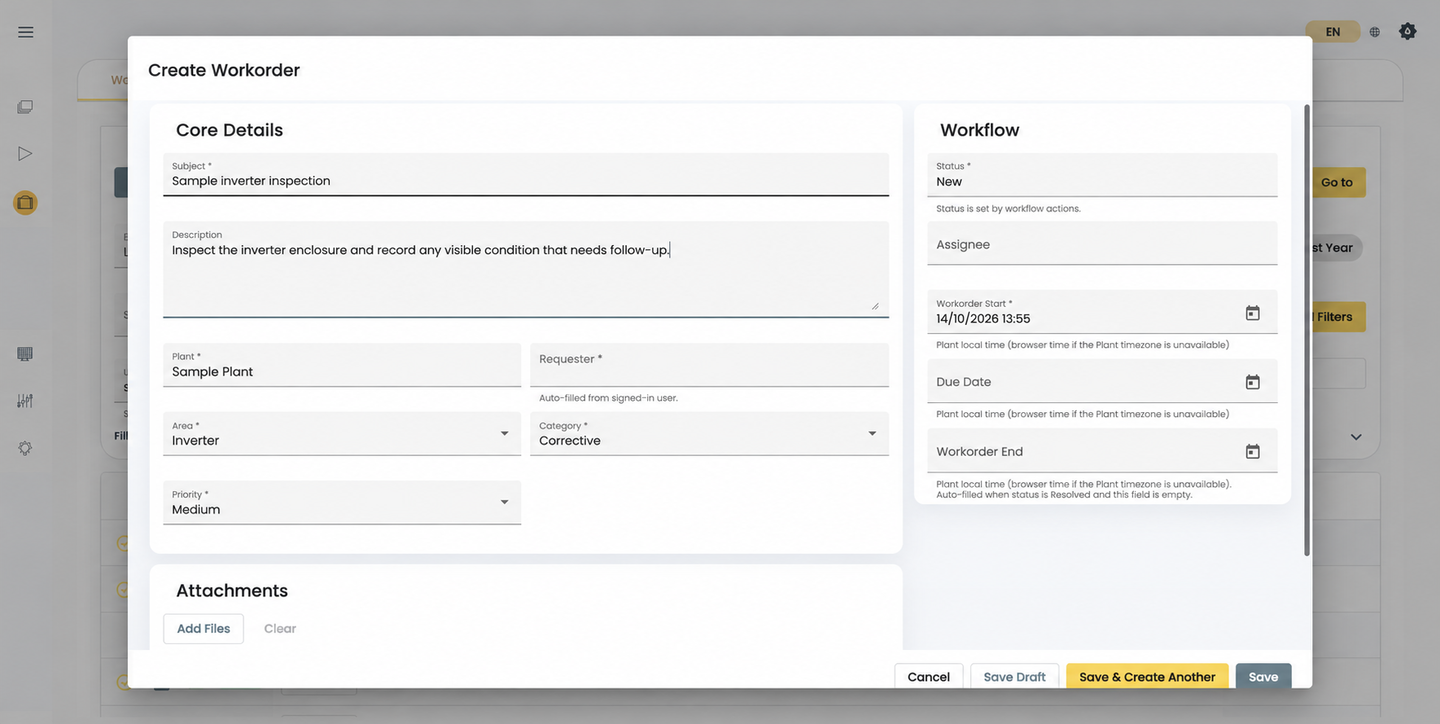Click inside the Description text area

(526, 269)
